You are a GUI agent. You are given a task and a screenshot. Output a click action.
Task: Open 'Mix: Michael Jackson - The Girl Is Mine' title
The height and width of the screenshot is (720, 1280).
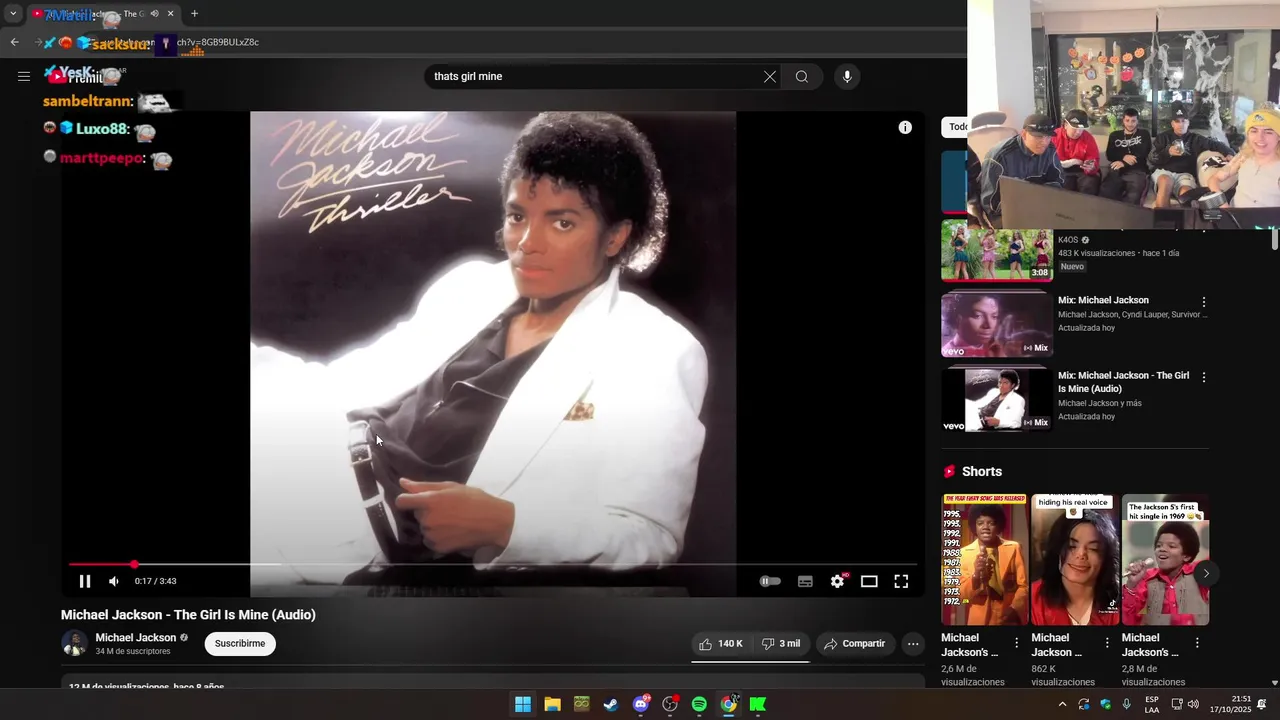[1124, 382]
